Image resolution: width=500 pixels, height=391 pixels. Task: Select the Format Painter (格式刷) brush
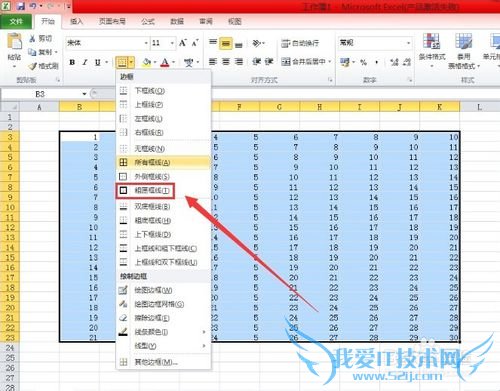click(33, 66)
